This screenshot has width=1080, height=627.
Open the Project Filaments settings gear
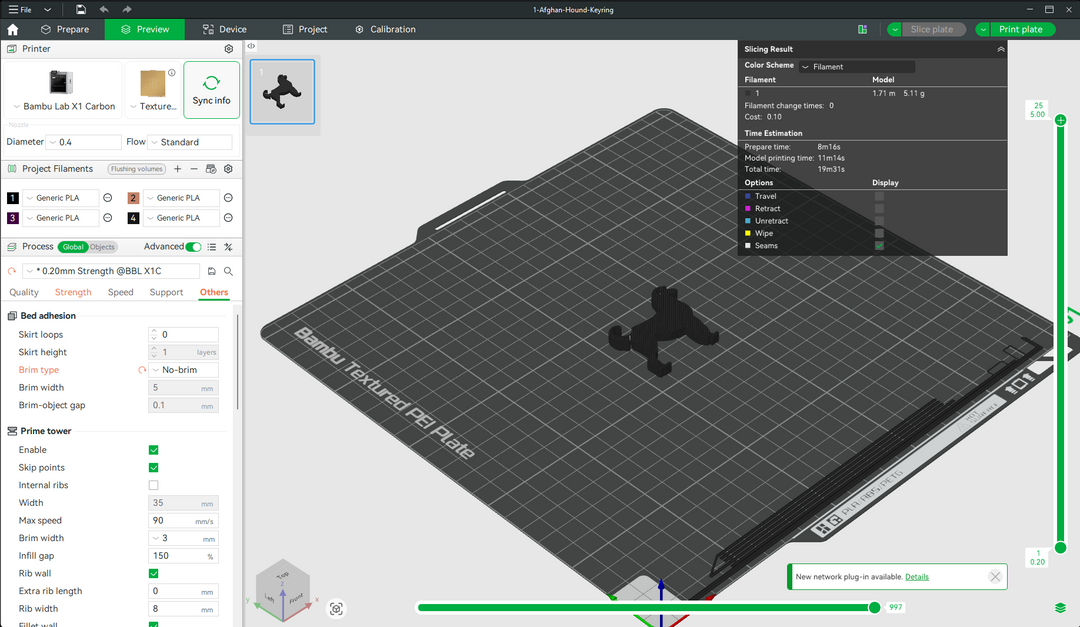coord(228,169)
